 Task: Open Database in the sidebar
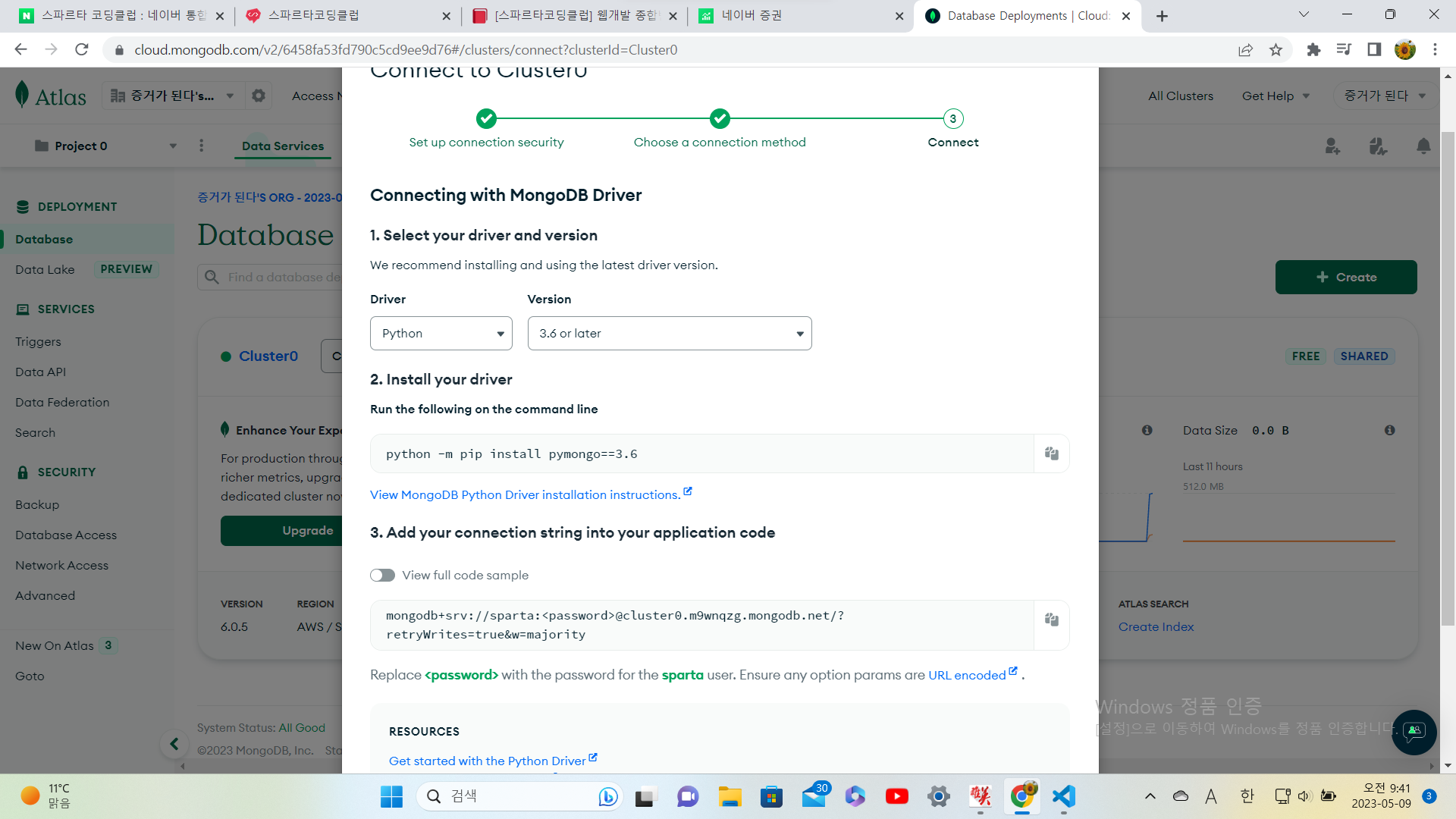[x=44, y=240]
